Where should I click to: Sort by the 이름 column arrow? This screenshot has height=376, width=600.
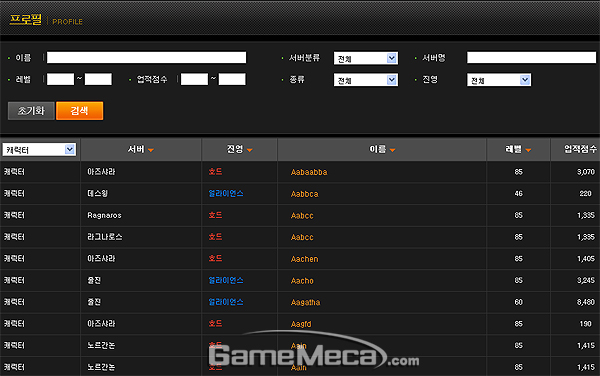click(392, 150)
